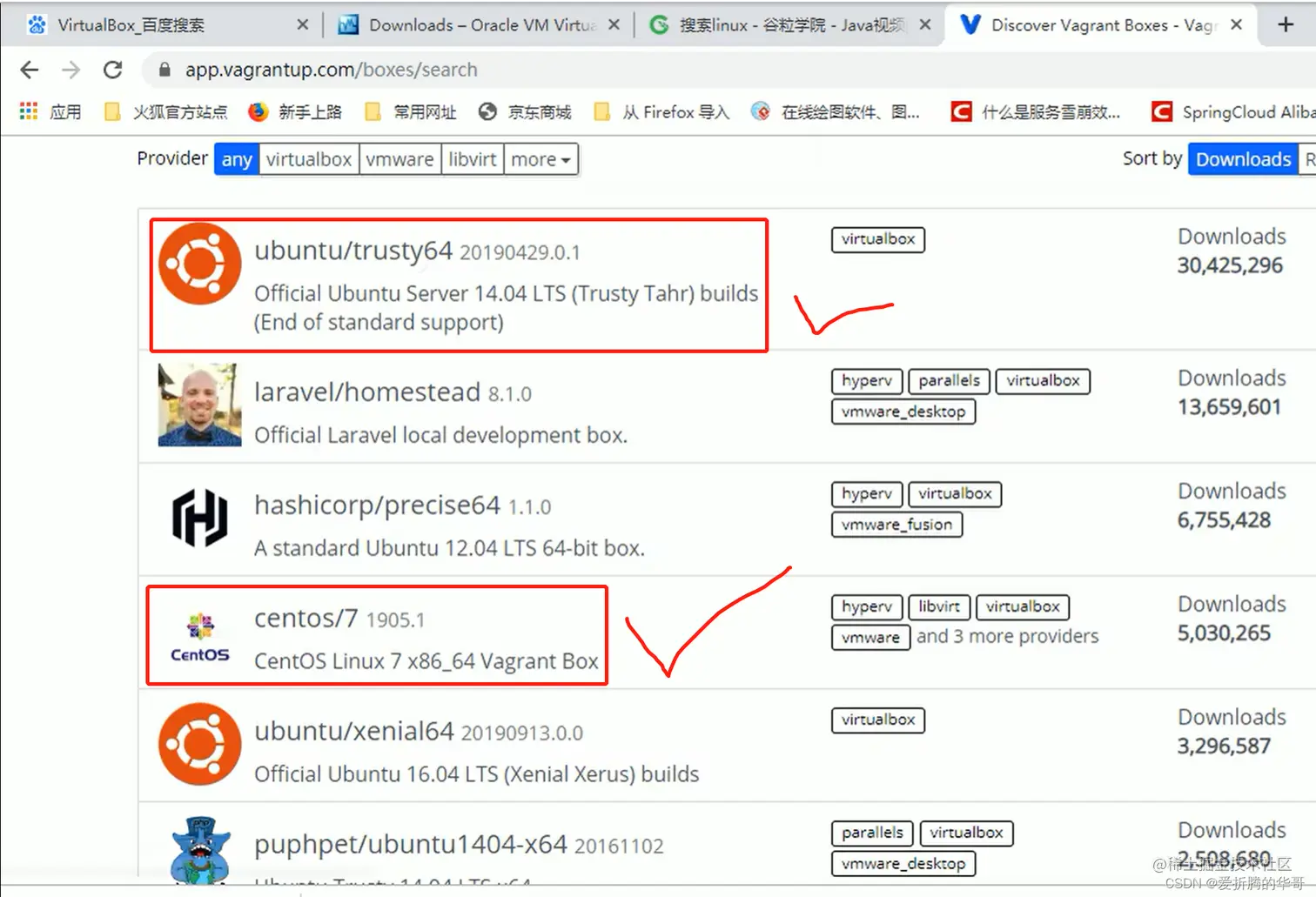
Task: Click the download count 13,659,601
Action: 1229,408
